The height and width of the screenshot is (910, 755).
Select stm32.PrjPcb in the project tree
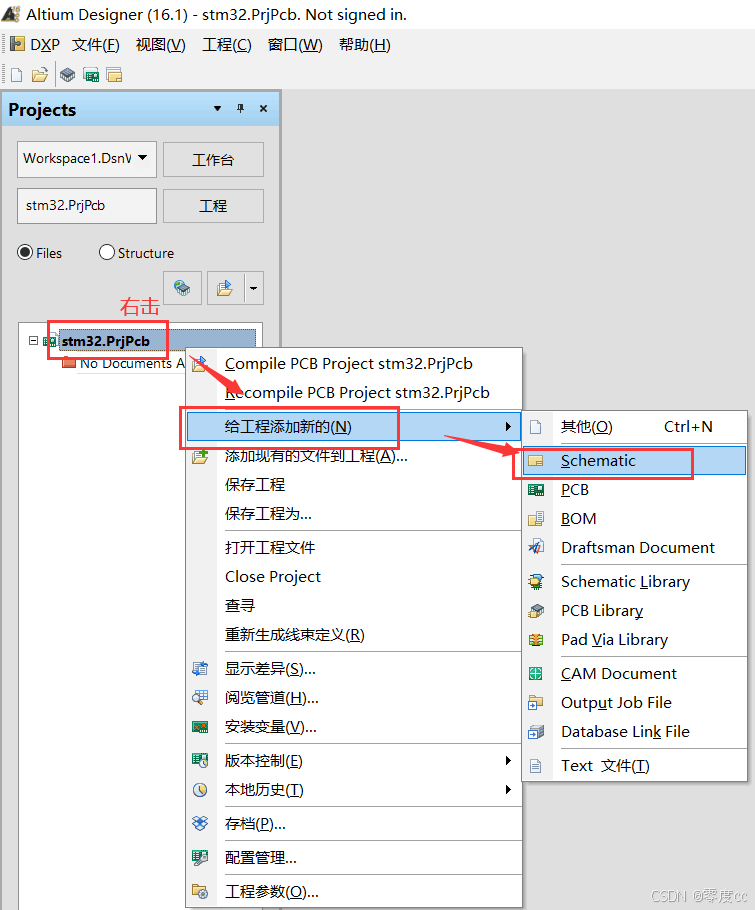(x=106, y=341)
